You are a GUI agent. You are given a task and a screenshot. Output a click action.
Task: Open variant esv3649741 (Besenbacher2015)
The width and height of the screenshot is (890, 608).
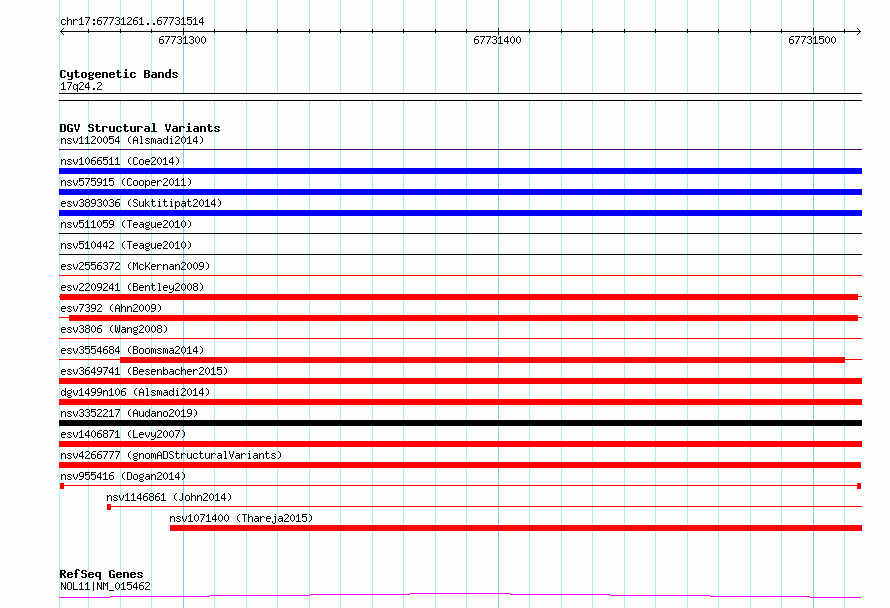point(144,371)
